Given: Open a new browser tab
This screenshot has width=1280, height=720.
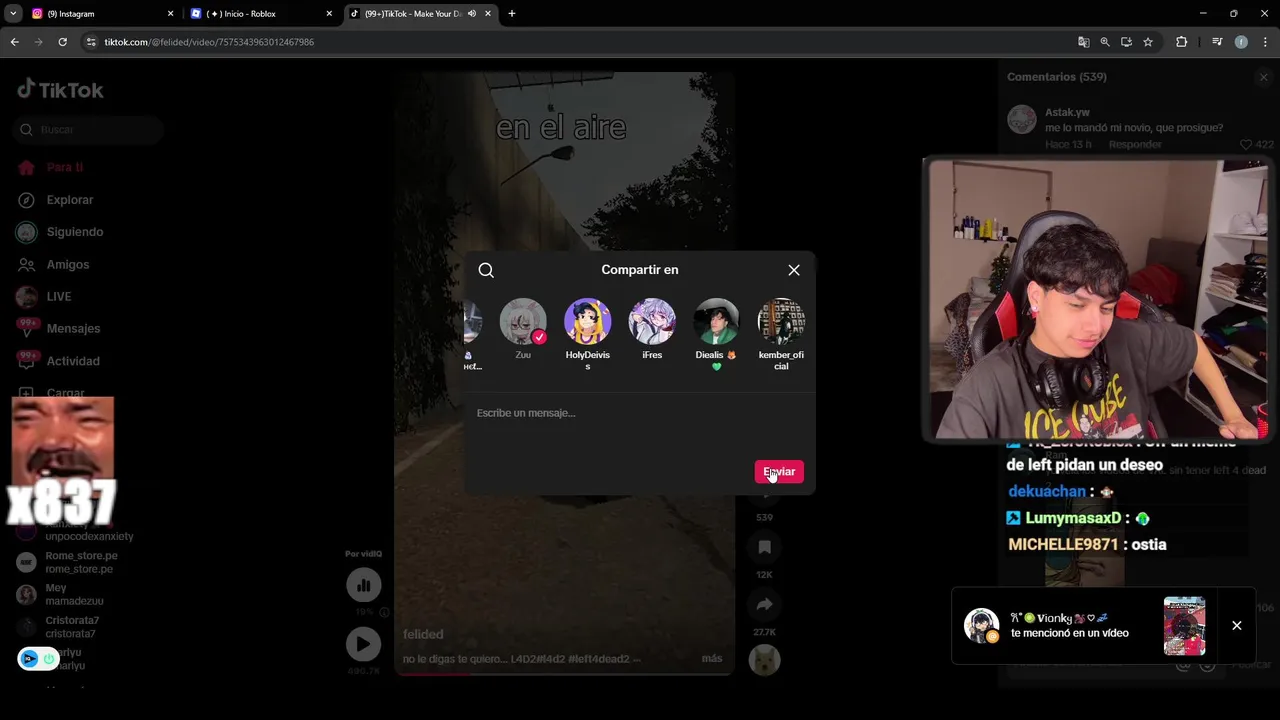Looking at the screenshot, I should pyautogui.click(x=512, y=14).
